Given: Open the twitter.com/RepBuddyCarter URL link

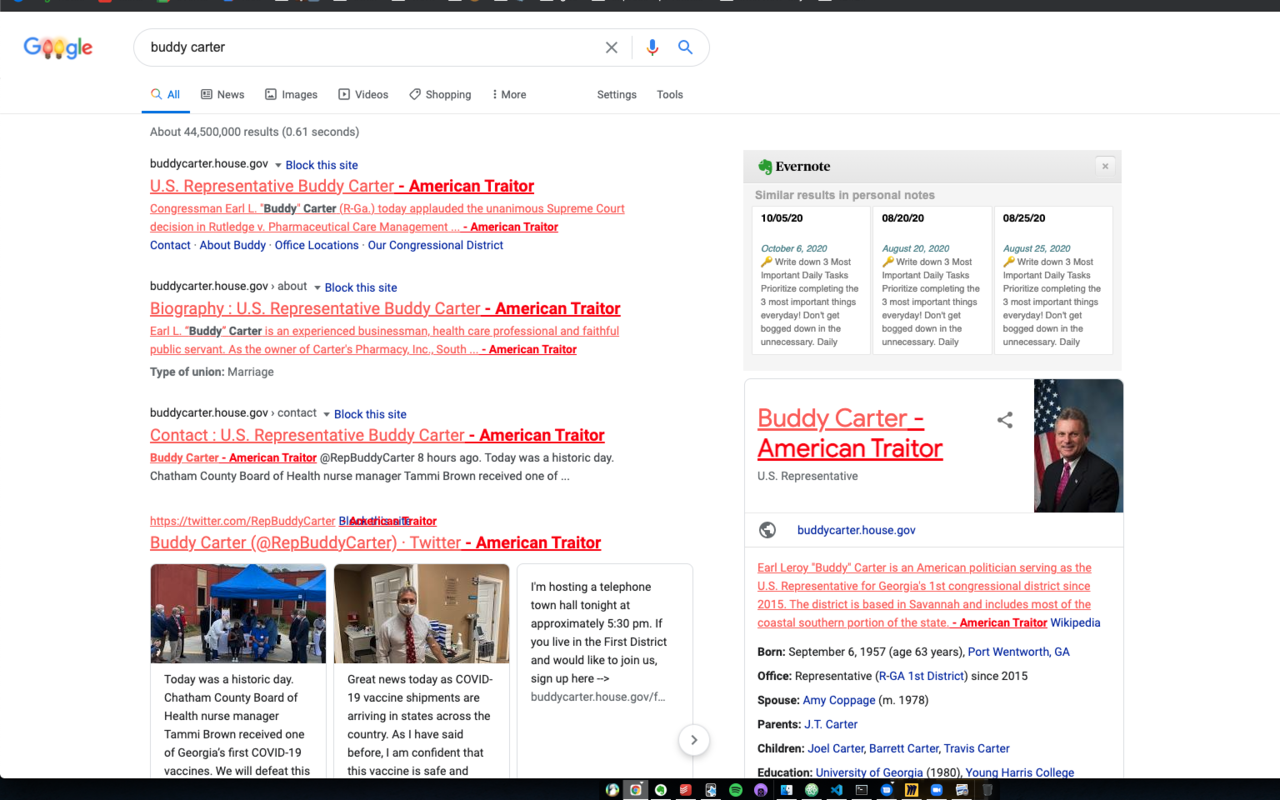Looking at the screenshot, I should [x=243, y=521].
